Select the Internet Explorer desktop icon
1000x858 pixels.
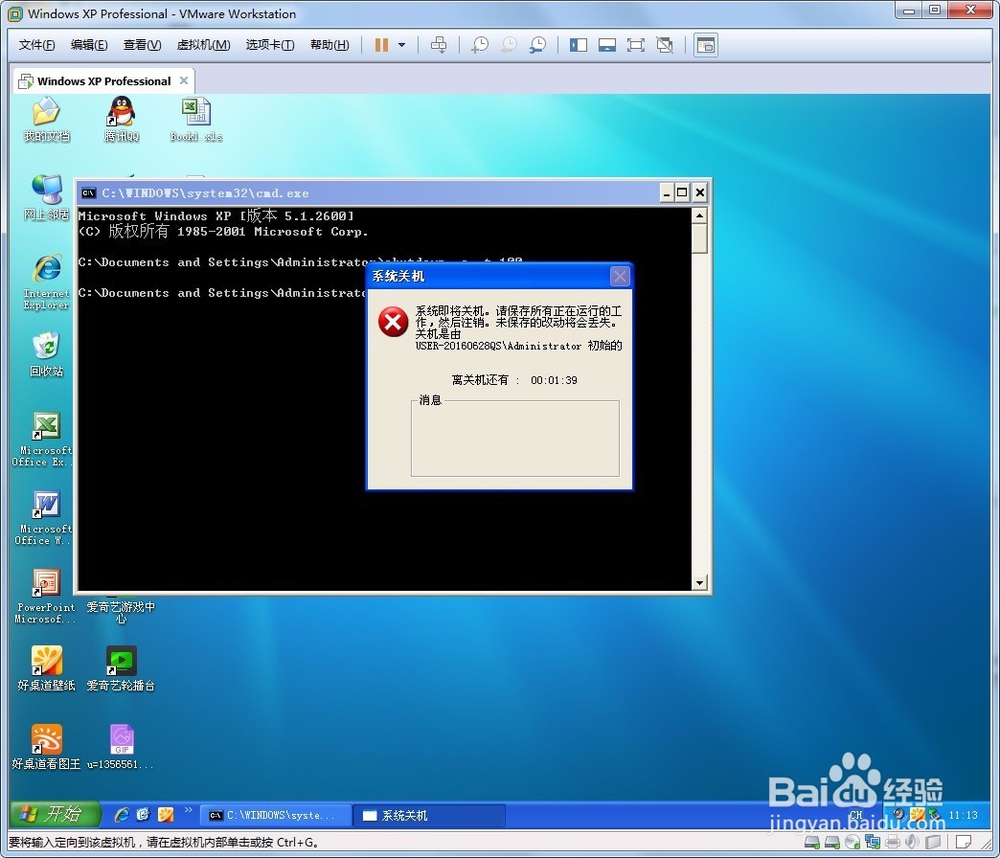tap(46, 282)
